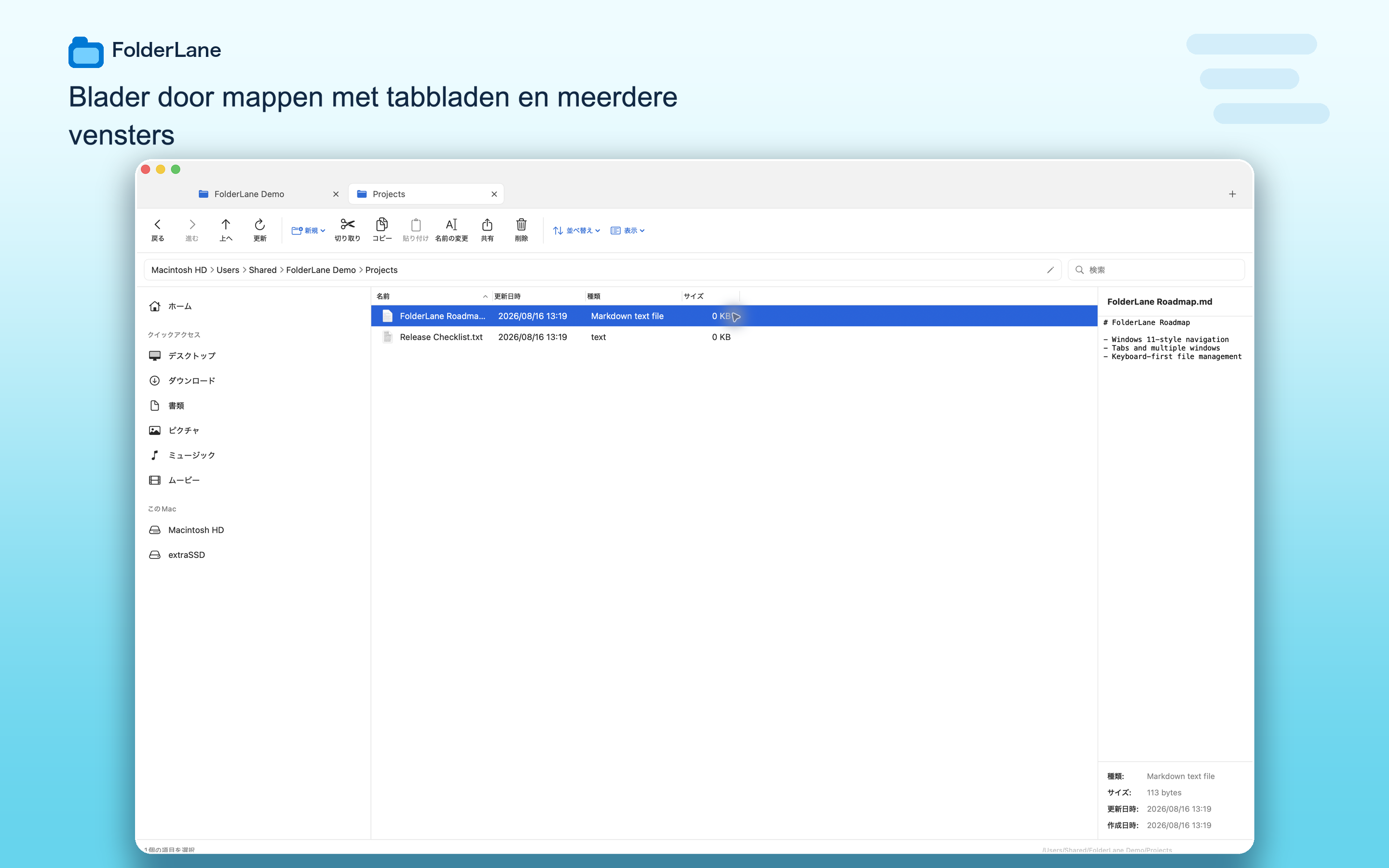The width and height of the screenshot is (1389, 868).
Task: Close the Projects tab
Action: coord(494,194)
